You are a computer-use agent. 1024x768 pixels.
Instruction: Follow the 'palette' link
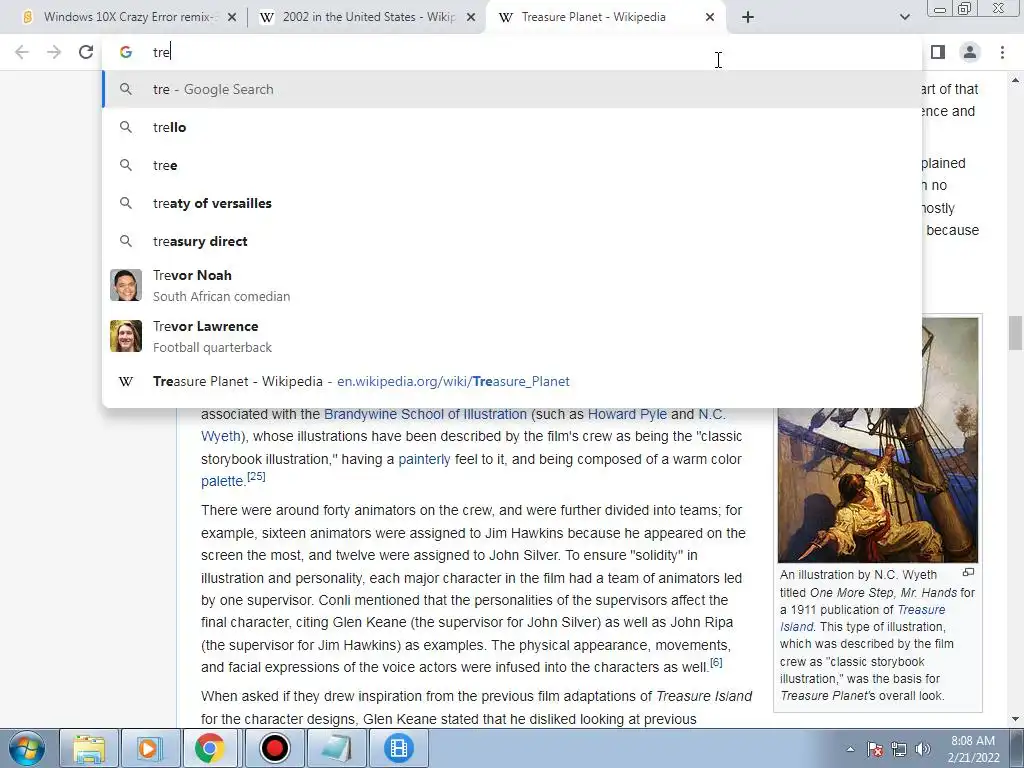(222, 481)
